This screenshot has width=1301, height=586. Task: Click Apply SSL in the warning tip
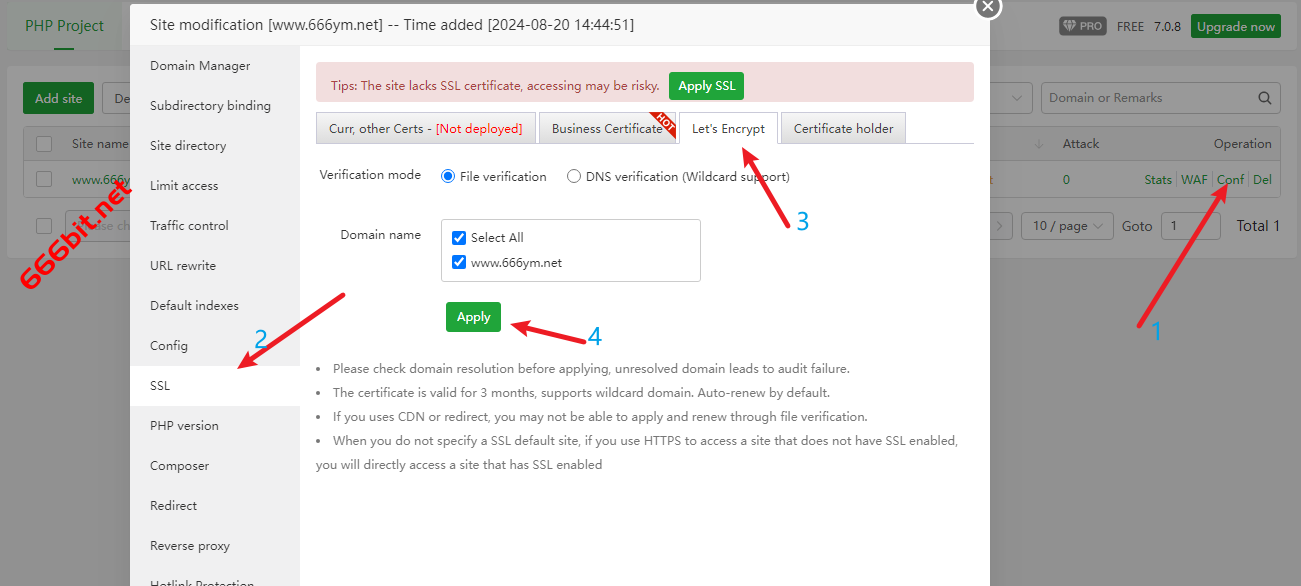point(706,86)
